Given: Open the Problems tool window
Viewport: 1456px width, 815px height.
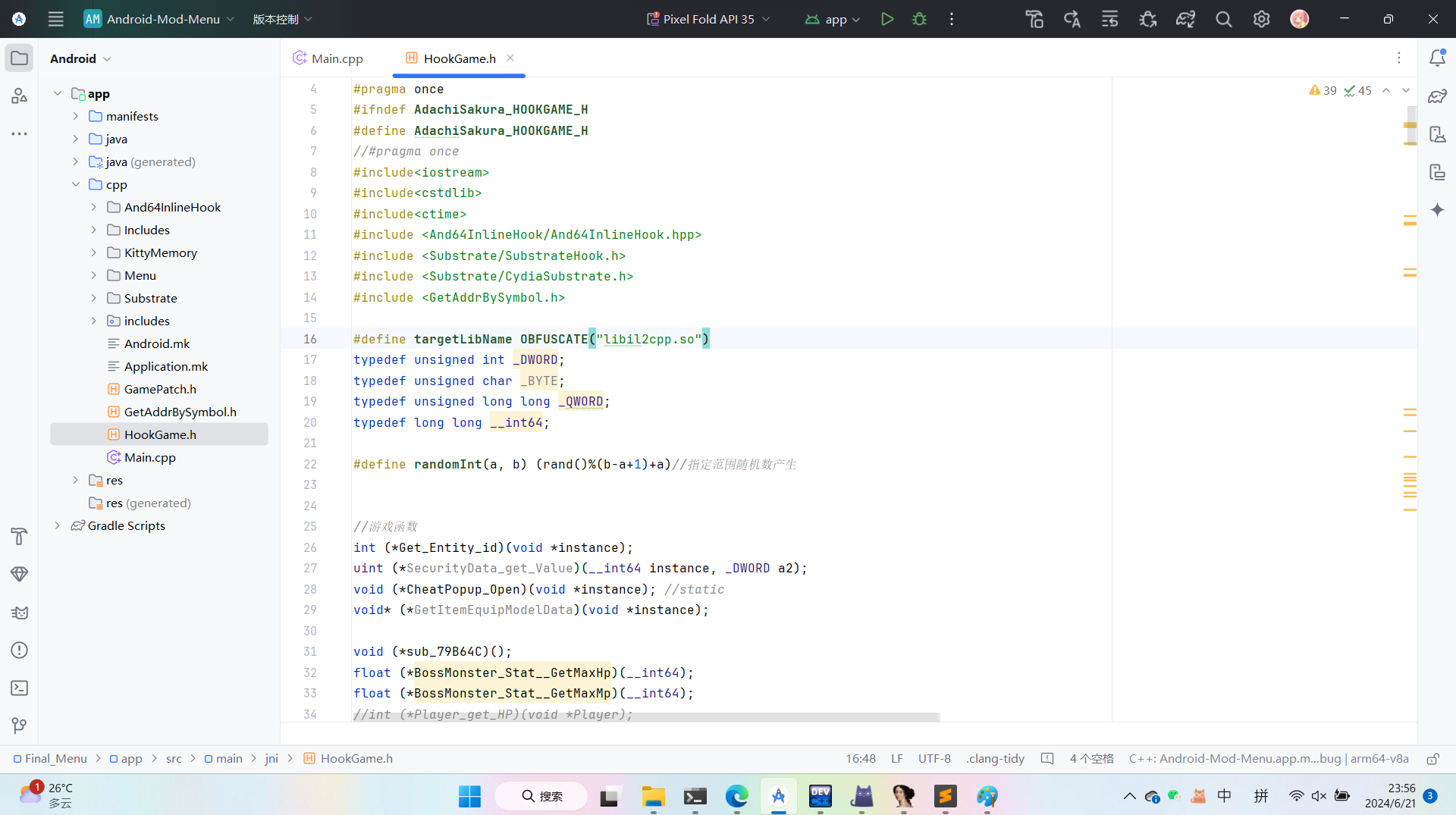Looking at the screenshot, I should coord(20,650).
